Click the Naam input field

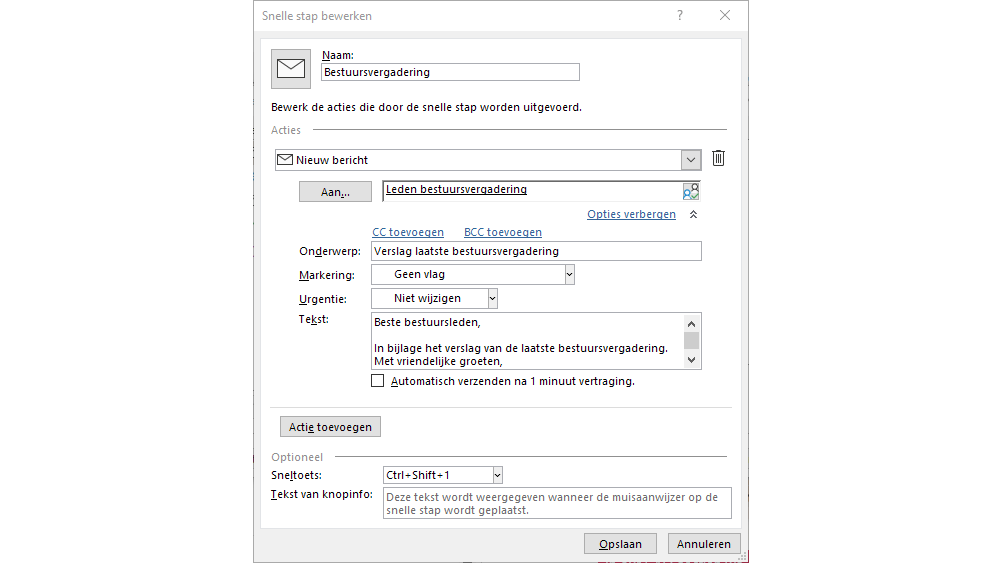(450, 72)
